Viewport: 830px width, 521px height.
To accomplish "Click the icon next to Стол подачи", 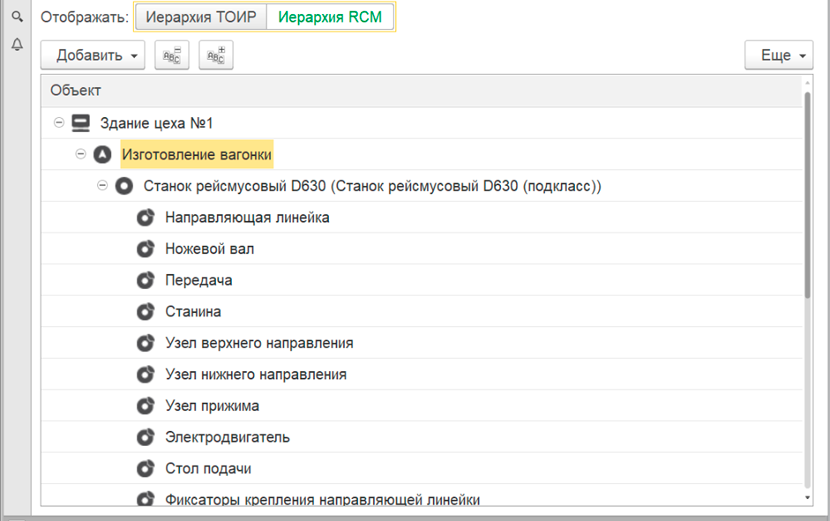I will [x=146, y=469].
